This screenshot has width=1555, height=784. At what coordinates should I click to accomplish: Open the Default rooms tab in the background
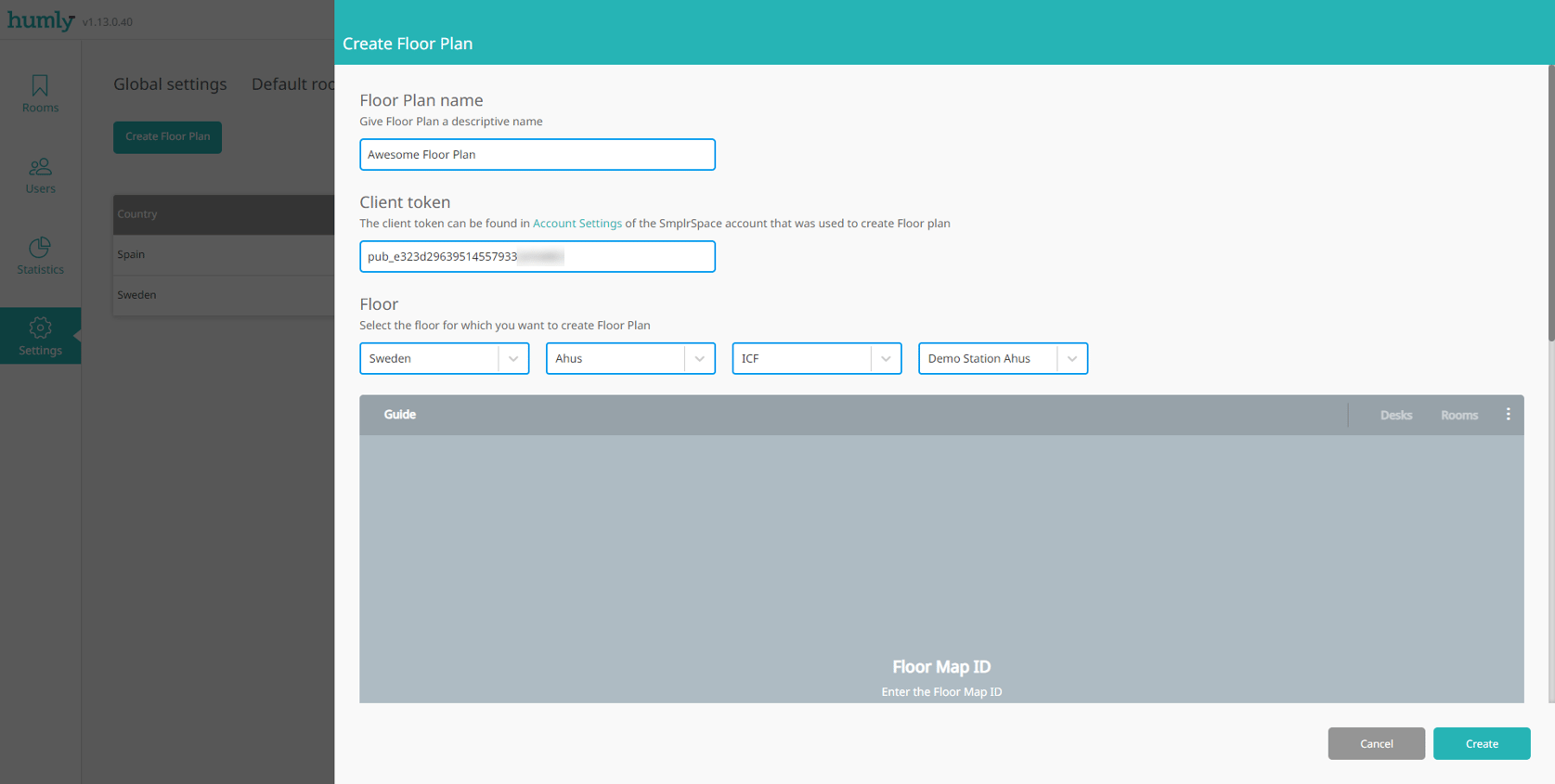click(293, 84)
